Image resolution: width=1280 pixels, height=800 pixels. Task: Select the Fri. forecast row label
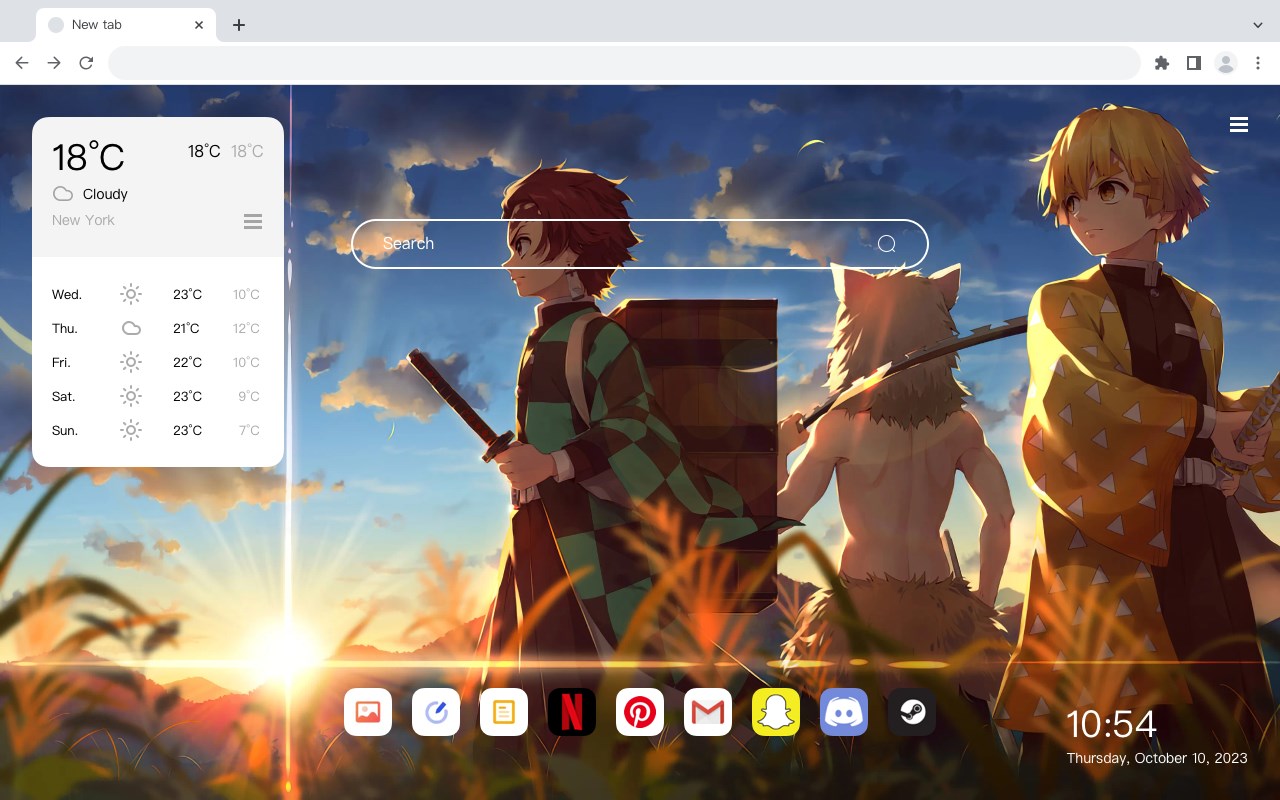(61, 362)
